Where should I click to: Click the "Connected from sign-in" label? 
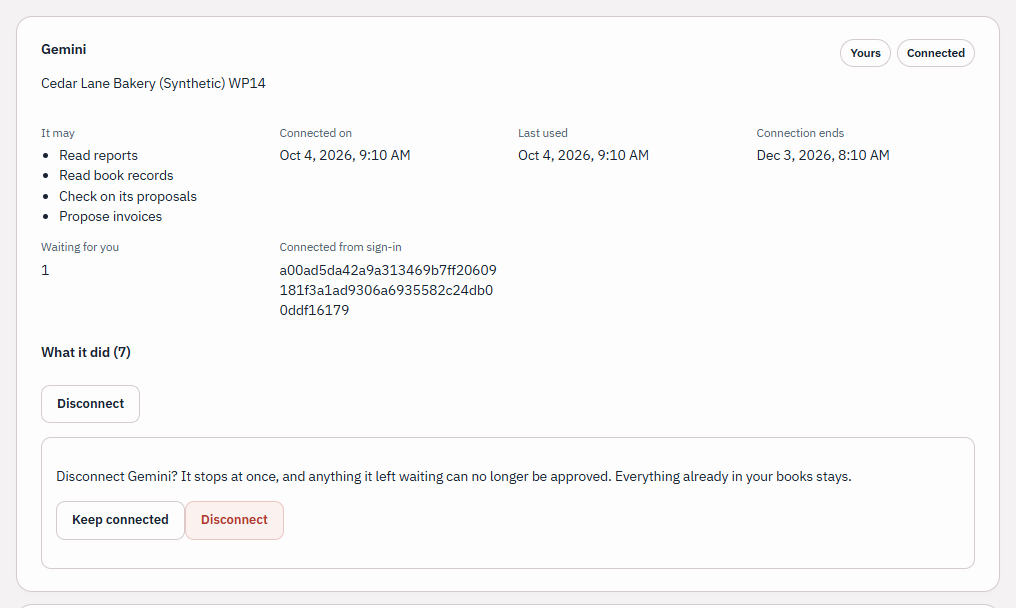pos(340,247)
